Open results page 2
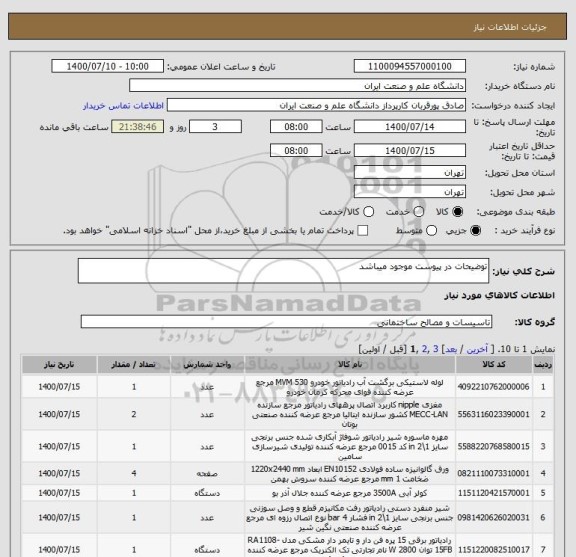Viewport: 576px width, 557px height. (425, 349)
